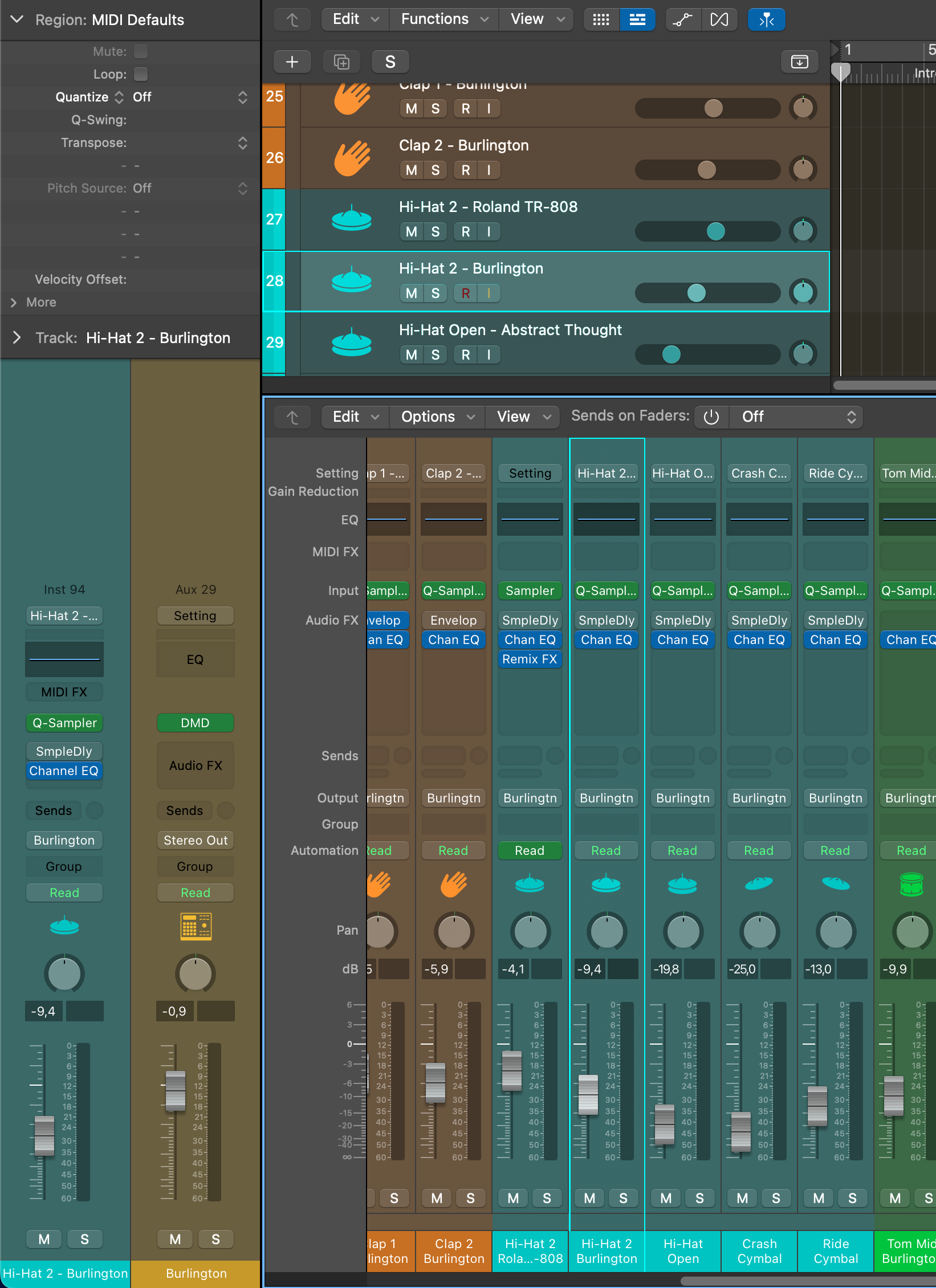Open the Functions menu
This screenshot has height=1288, width=936.
[x=445, y=19]
